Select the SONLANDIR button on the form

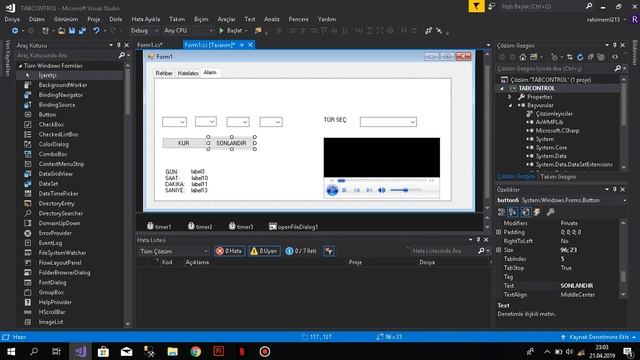(231, 143)
